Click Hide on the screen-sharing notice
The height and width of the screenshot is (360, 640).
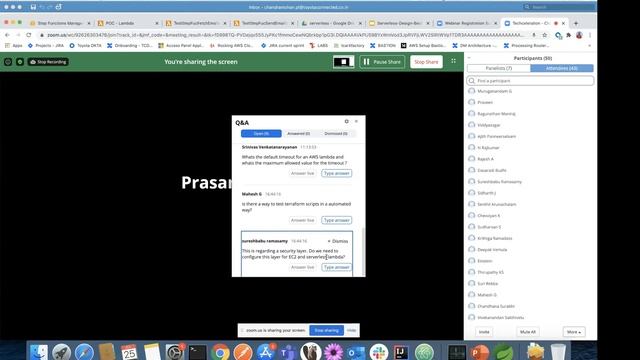click(x=351, y=330)
